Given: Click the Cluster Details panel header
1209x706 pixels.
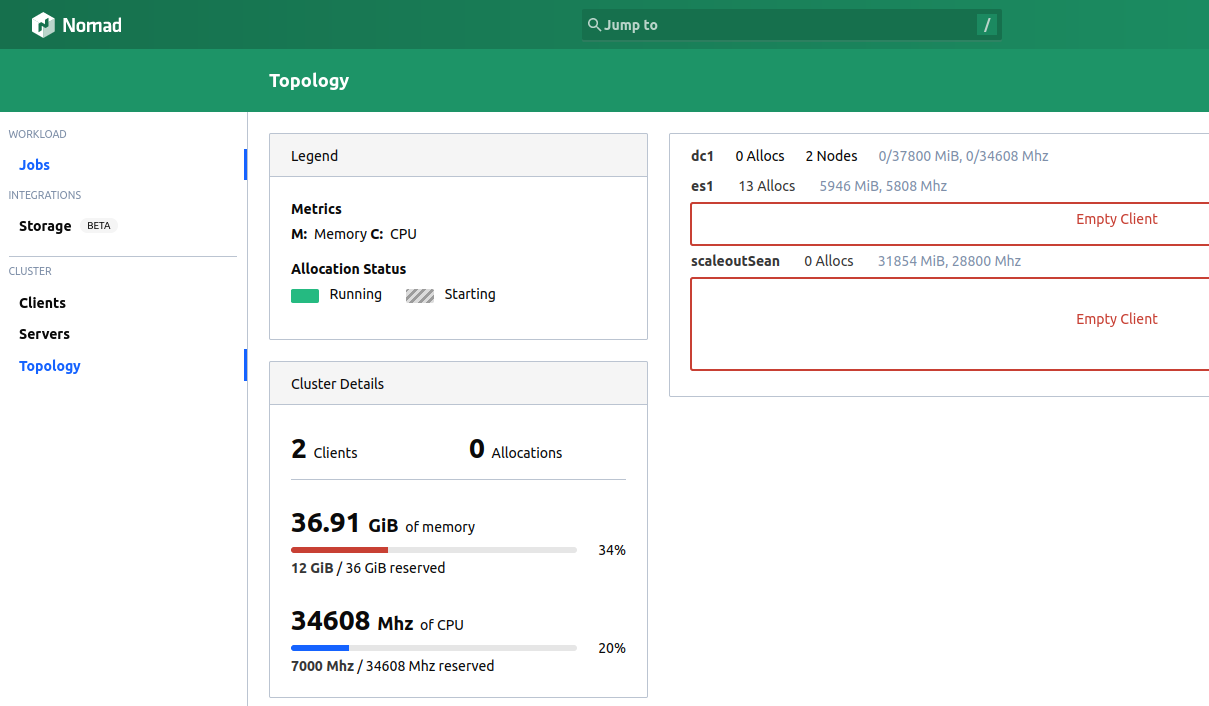Looking at the screenshot, I should coord(458,384).
